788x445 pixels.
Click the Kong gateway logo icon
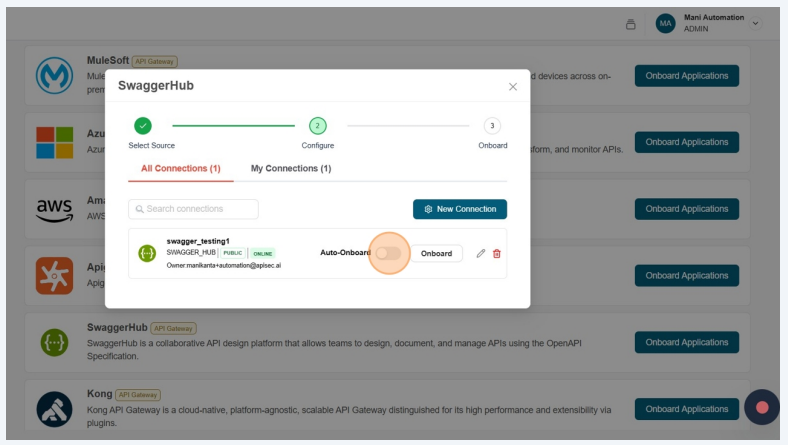[x=54, y=408]
